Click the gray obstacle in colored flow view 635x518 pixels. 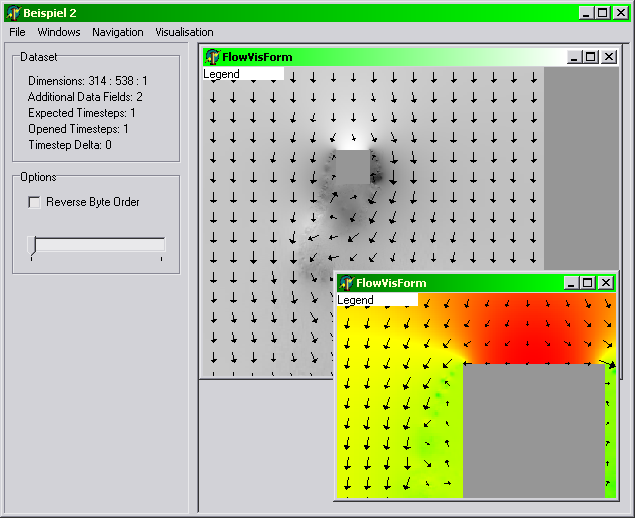click(533, 430)
